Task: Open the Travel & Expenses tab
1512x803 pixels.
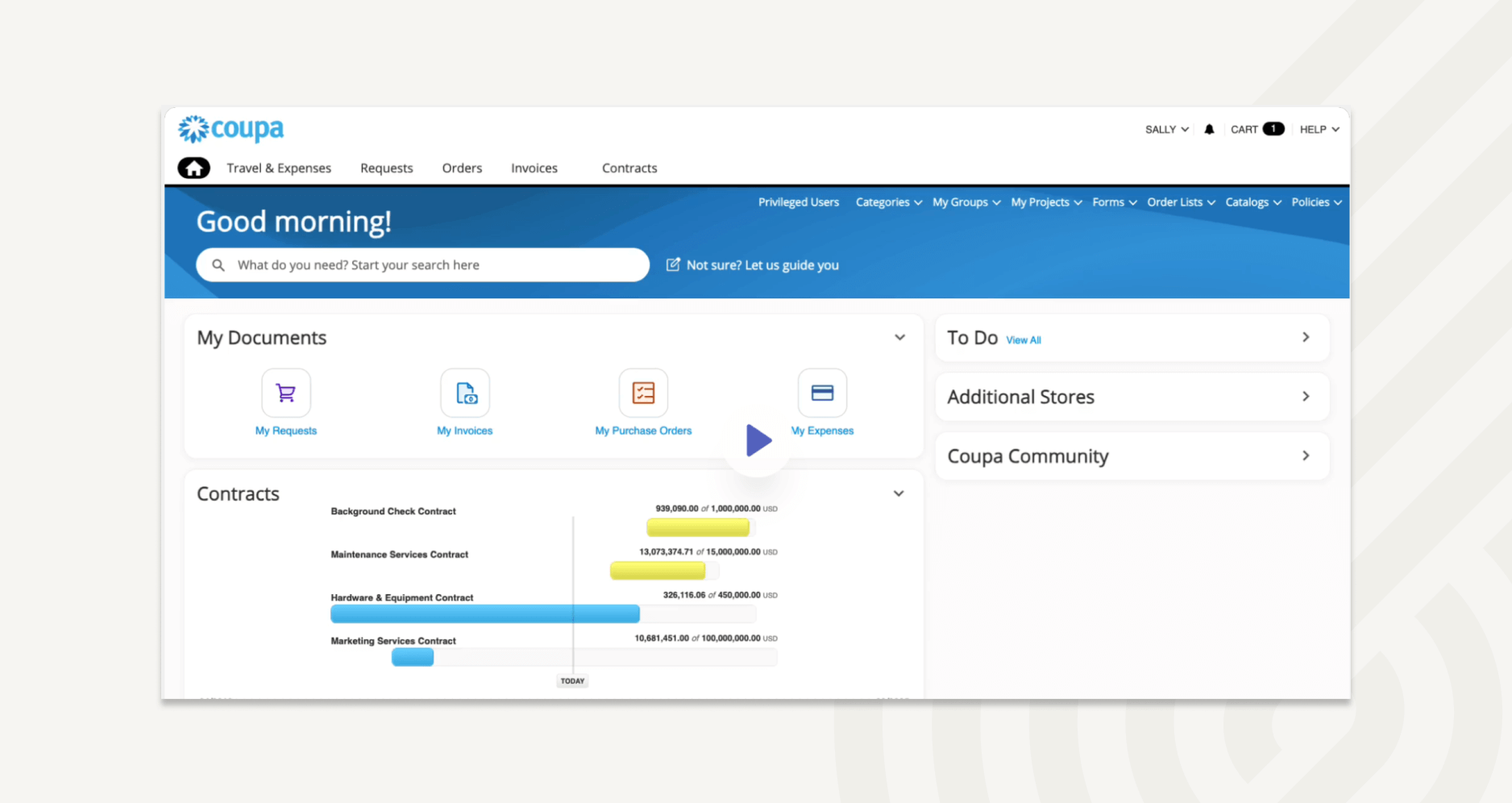Action: click(279, 168)
